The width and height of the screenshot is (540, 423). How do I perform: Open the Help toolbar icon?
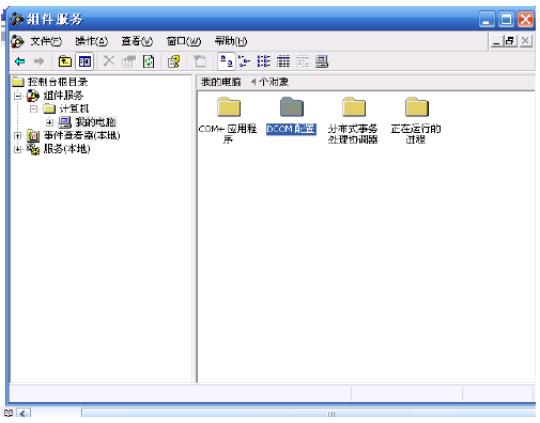coord(174,62)
